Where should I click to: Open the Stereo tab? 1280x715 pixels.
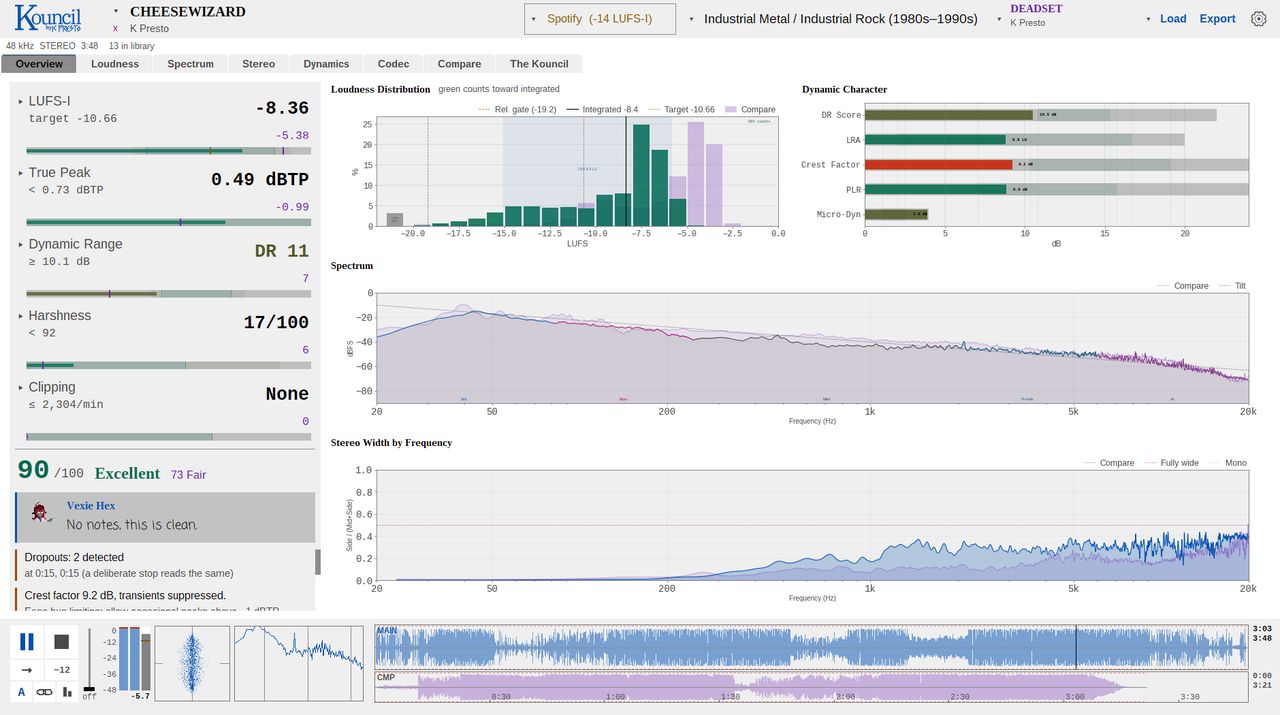(258, 64)
